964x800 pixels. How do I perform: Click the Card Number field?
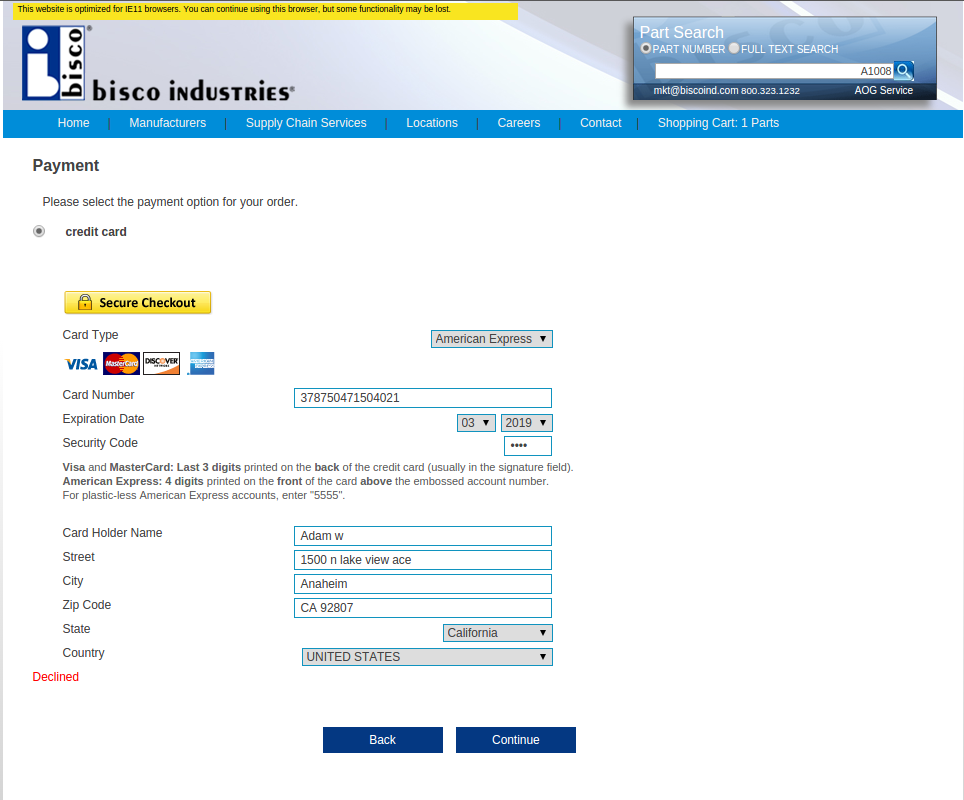(x=423, y=398)
